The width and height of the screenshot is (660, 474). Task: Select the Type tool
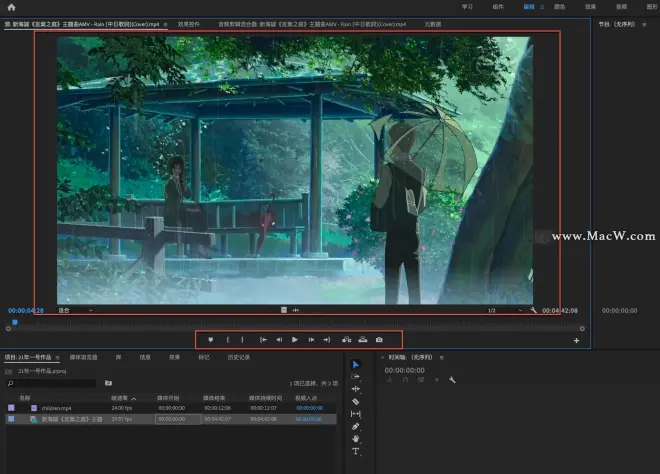pos(356,451)
